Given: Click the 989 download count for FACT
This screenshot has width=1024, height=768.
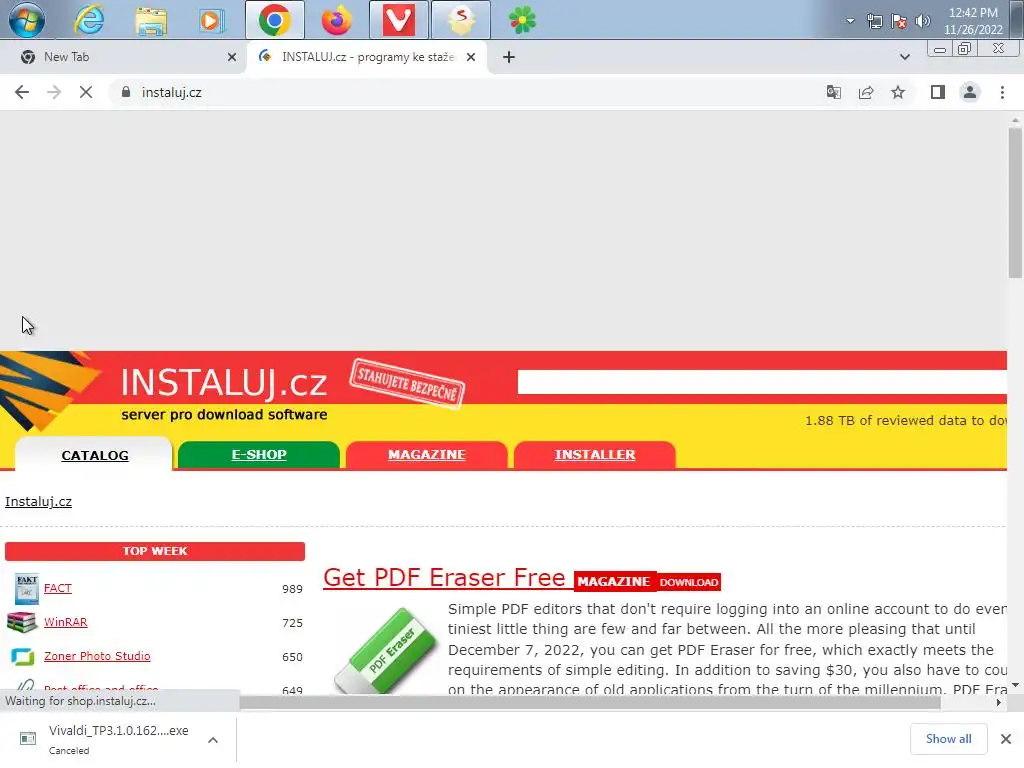Looking at the screenshot, I should click(x=292, y=589).
